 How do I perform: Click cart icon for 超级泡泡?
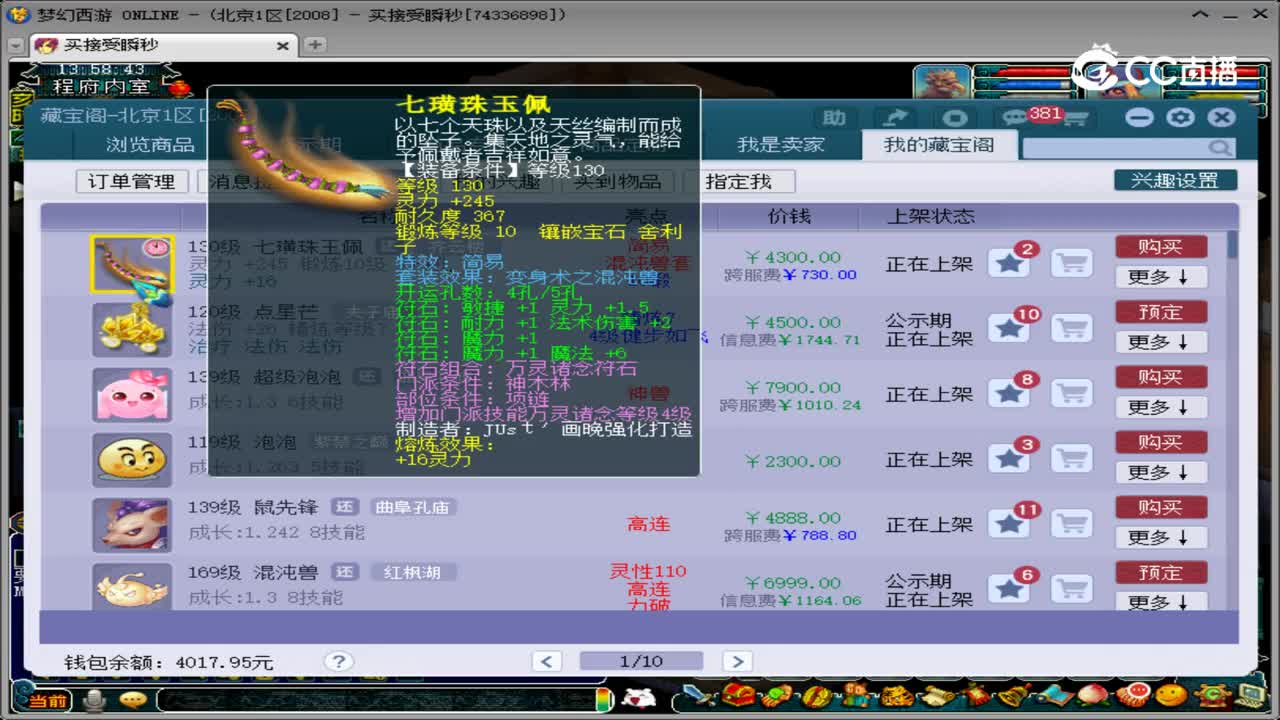(x=1071, y=394)
